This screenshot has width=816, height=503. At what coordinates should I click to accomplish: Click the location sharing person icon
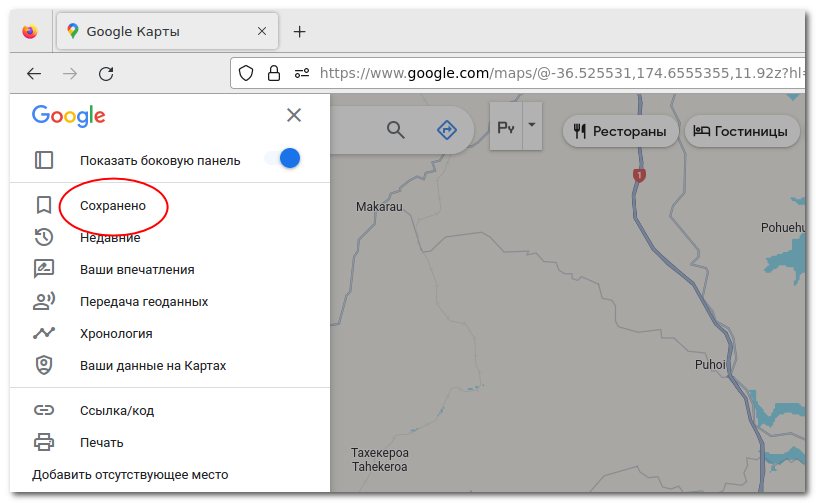tap(44, 301)
